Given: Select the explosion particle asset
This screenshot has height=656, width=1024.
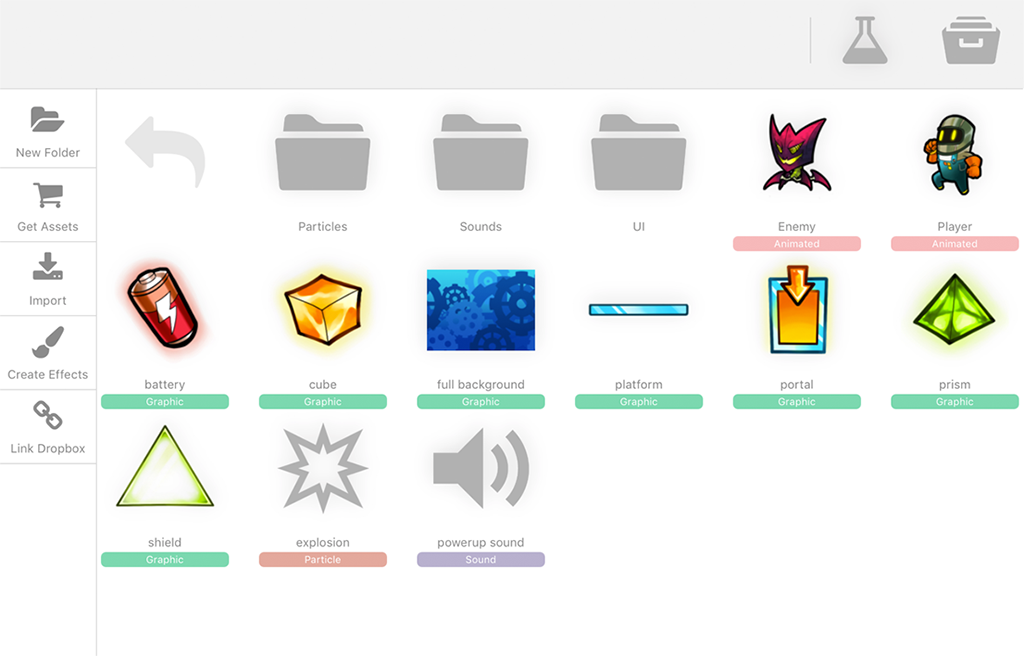Looking at the screenshot, I should [x=323, y=468].
